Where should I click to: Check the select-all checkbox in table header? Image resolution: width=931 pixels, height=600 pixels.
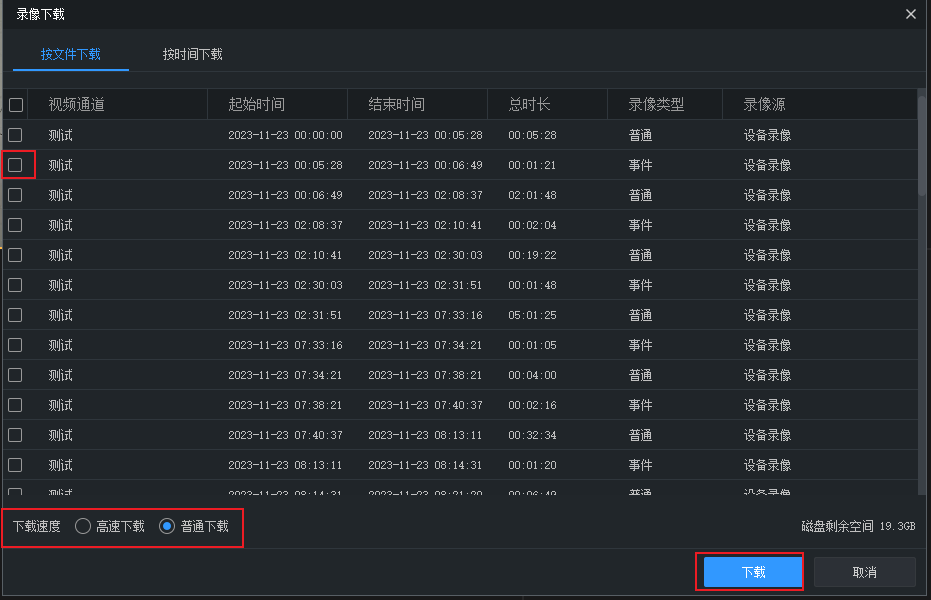(x=16, y=105)
